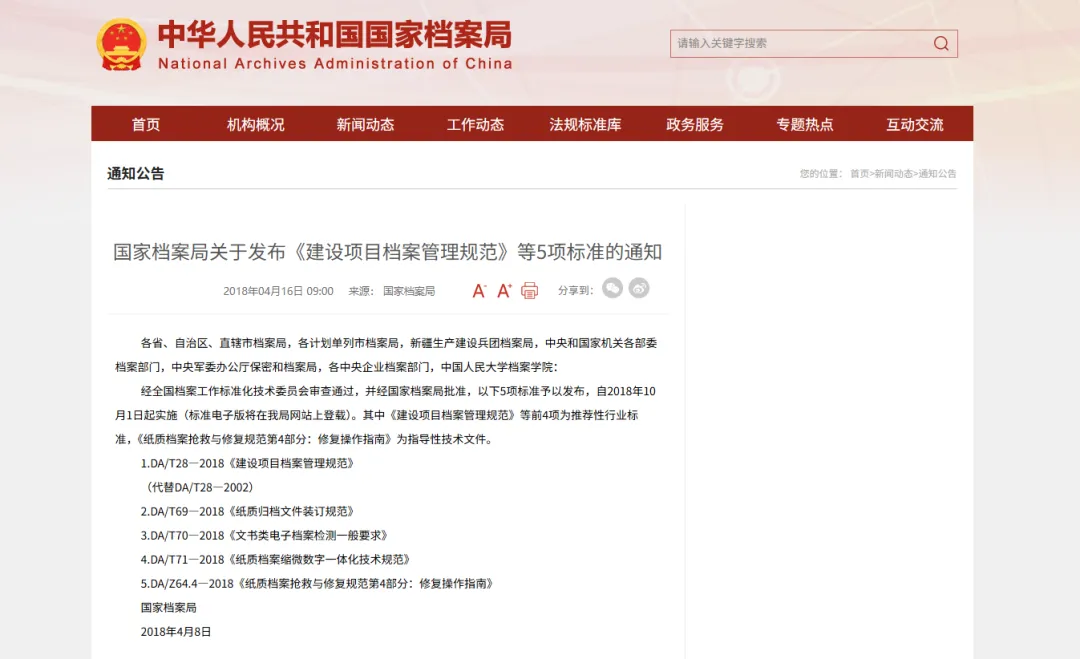
Task: Select the 互动交流 menu item
Action: (915, 125)
